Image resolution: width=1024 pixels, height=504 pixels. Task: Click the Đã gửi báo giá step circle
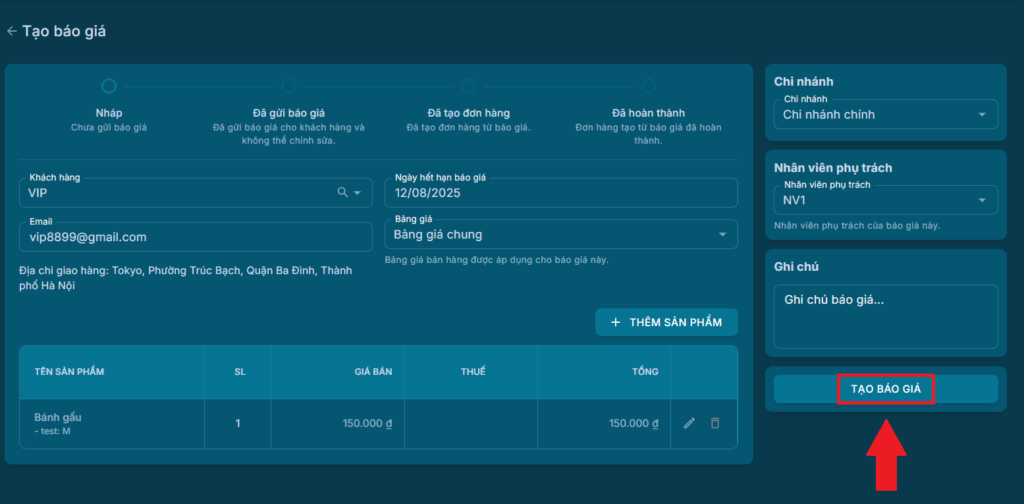pos(288,87)
